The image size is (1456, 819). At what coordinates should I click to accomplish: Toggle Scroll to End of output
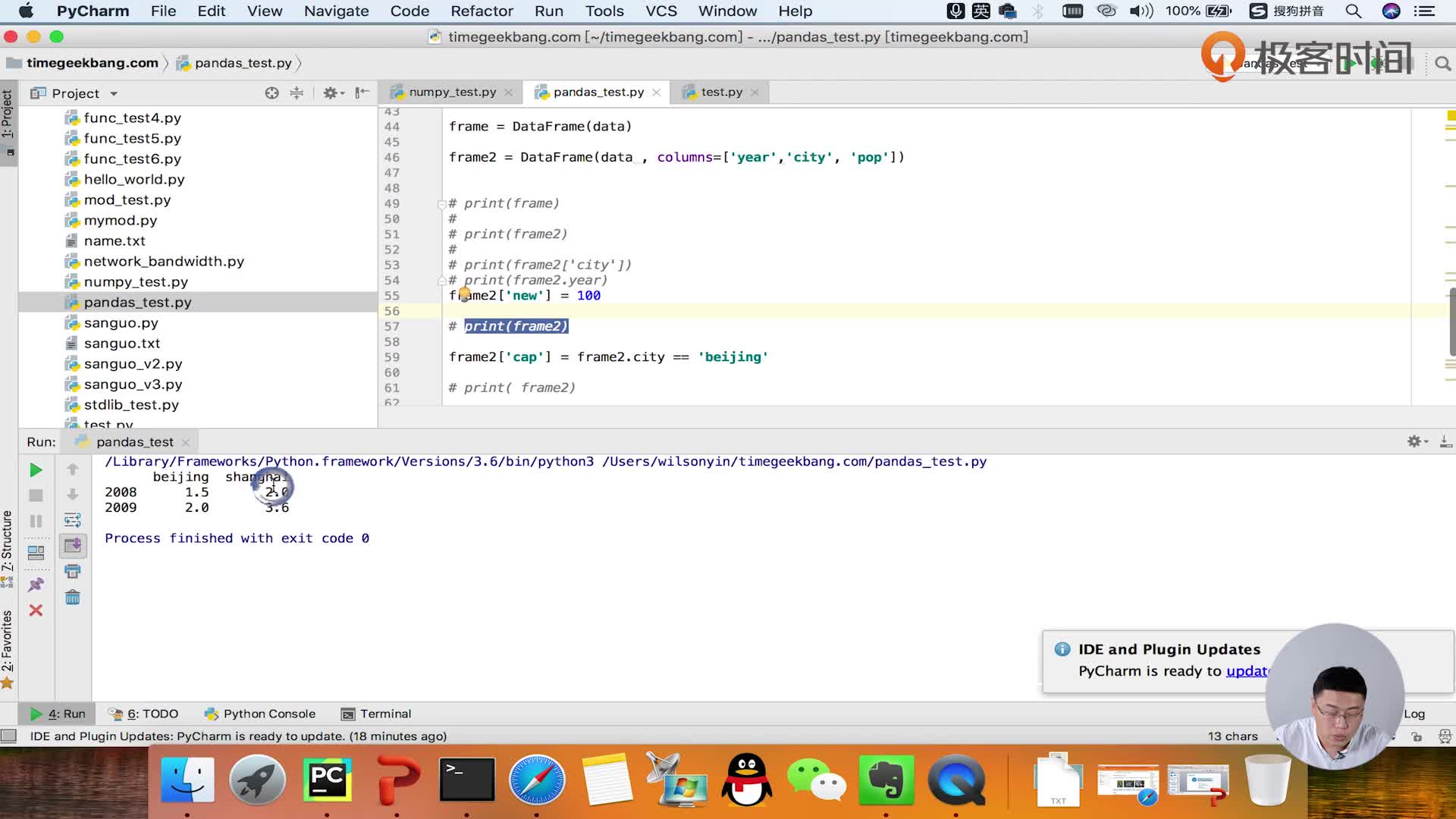[73, 545]
